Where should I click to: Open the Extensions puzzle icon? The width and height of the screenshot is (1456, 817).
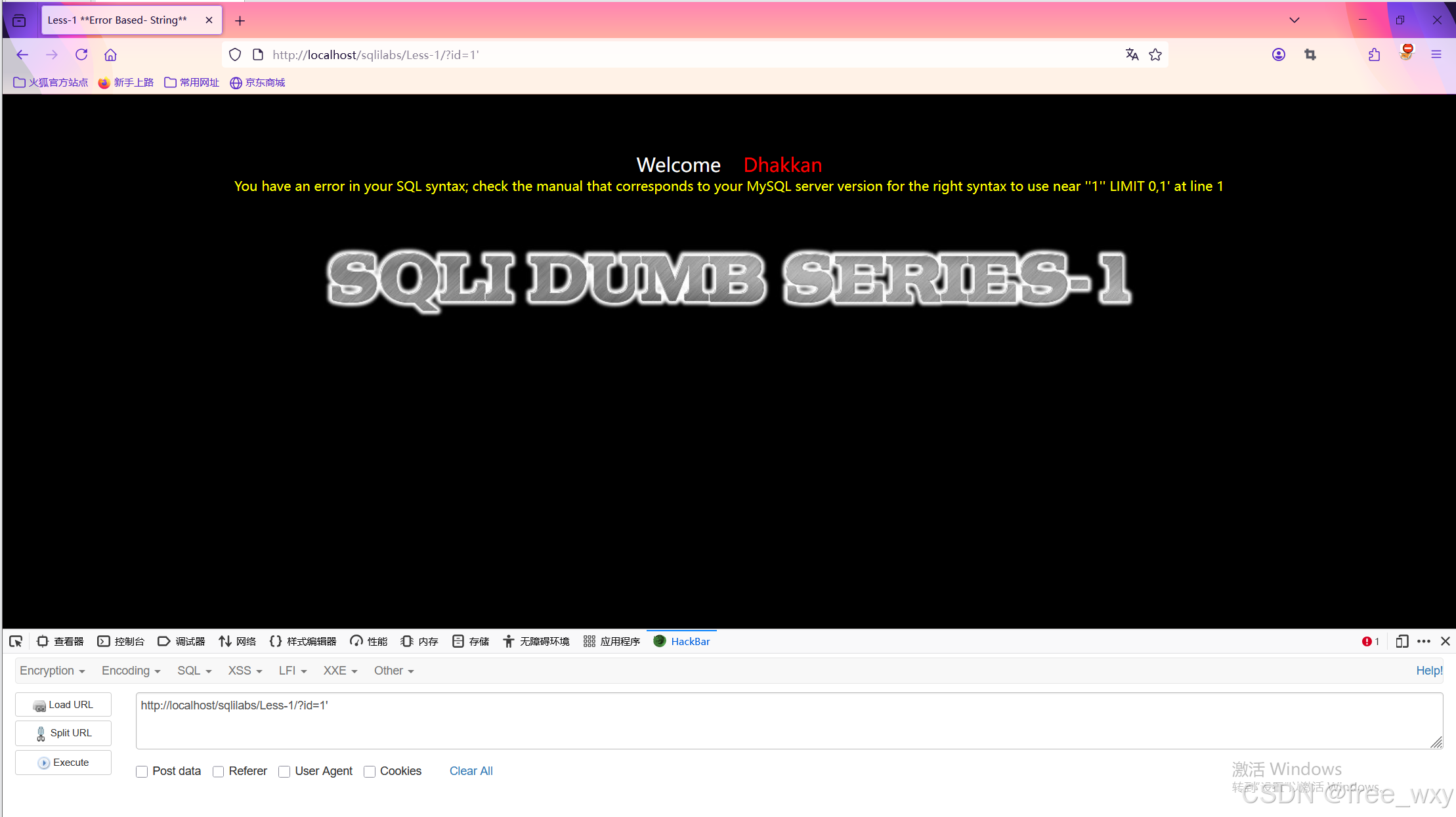point(1374,55)
